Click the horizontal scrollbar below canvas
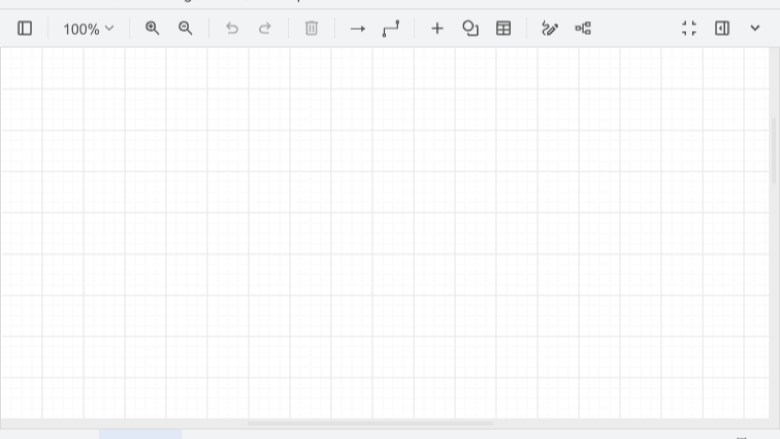780x439 pixels. tap(370, 424)
